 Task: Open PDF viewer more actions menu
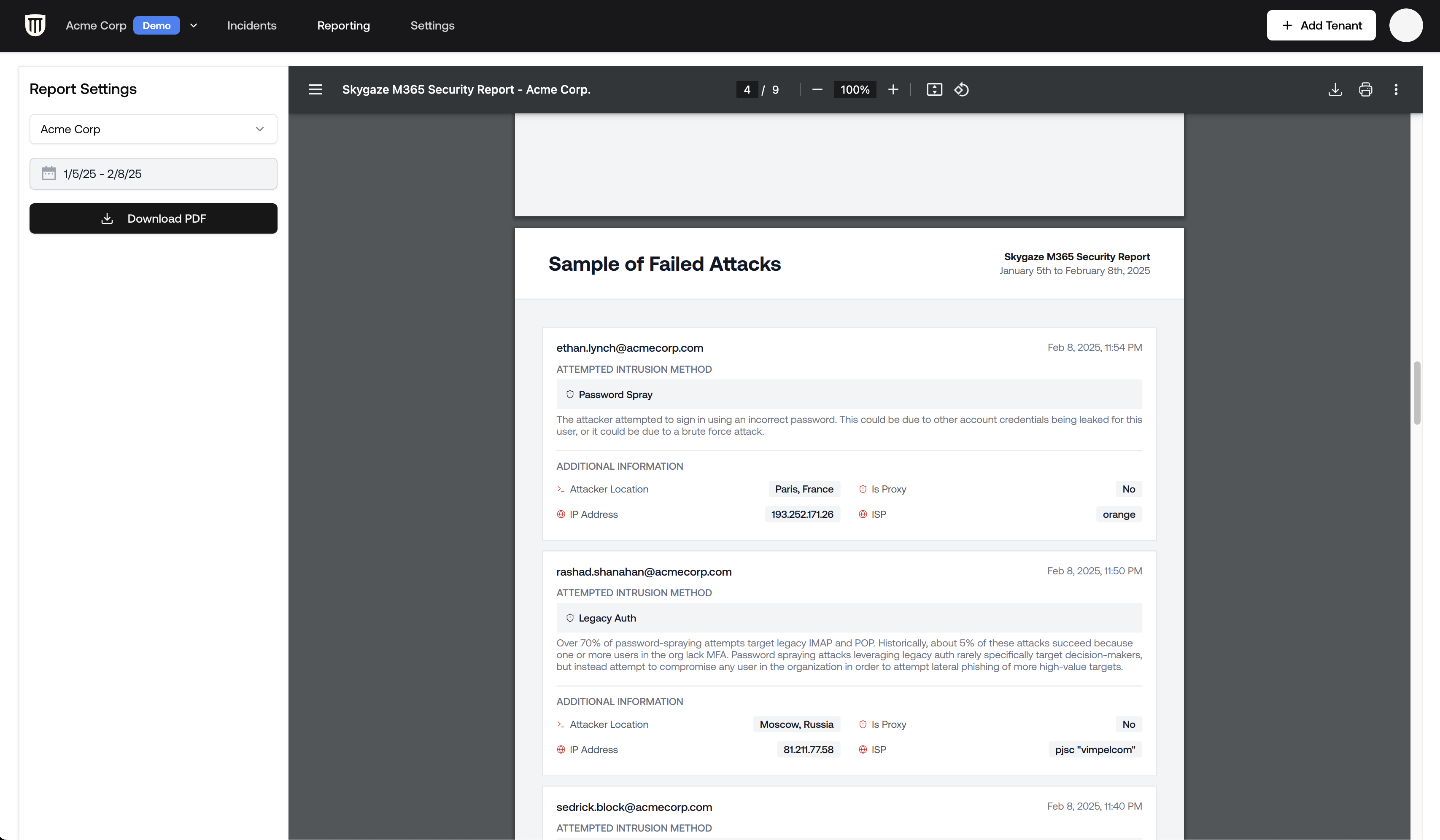(1396, 90)
